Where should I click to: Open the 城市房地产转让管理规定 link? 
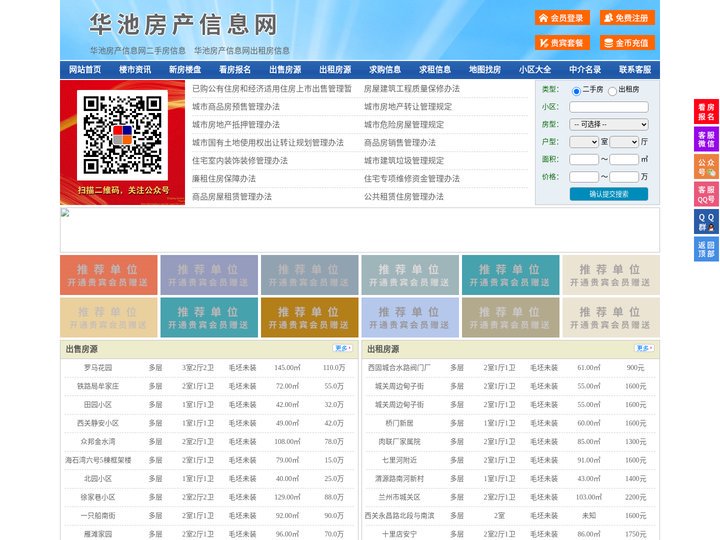pyautogui.click(x=408, y=107)
